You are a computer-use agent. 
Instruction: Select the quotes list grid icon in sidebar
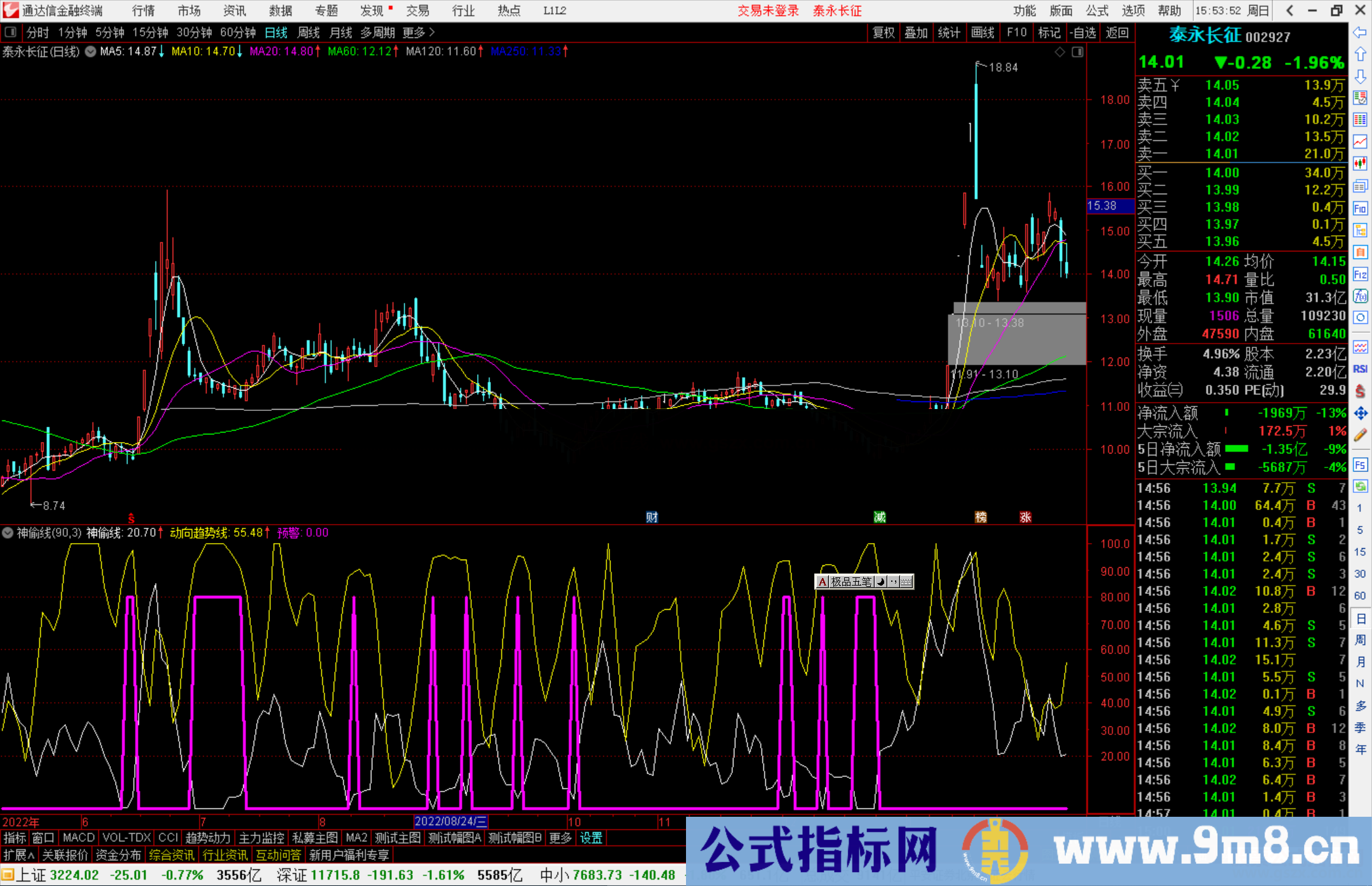point(1360,119)
